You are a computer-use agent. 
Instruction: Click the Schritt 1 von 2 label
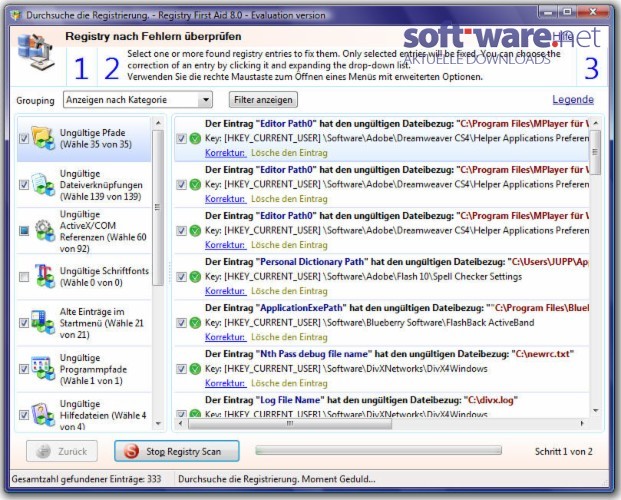coord(564,452)
